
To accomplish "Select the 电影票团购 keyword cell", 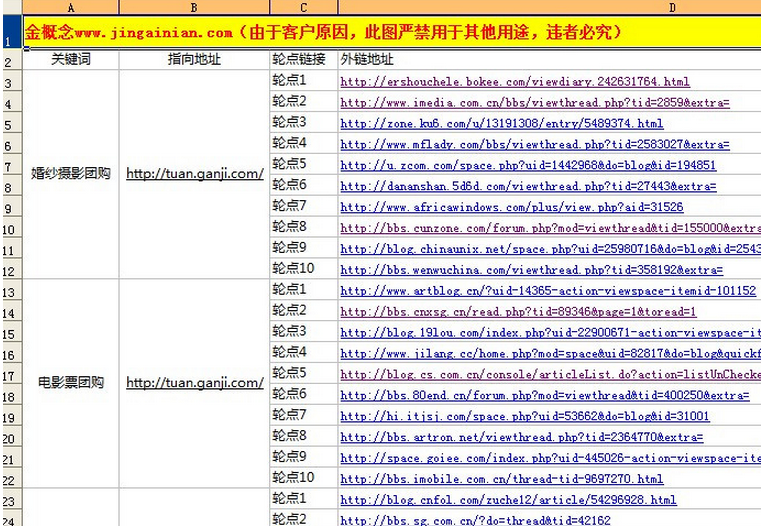I will [x=71, y=383].
